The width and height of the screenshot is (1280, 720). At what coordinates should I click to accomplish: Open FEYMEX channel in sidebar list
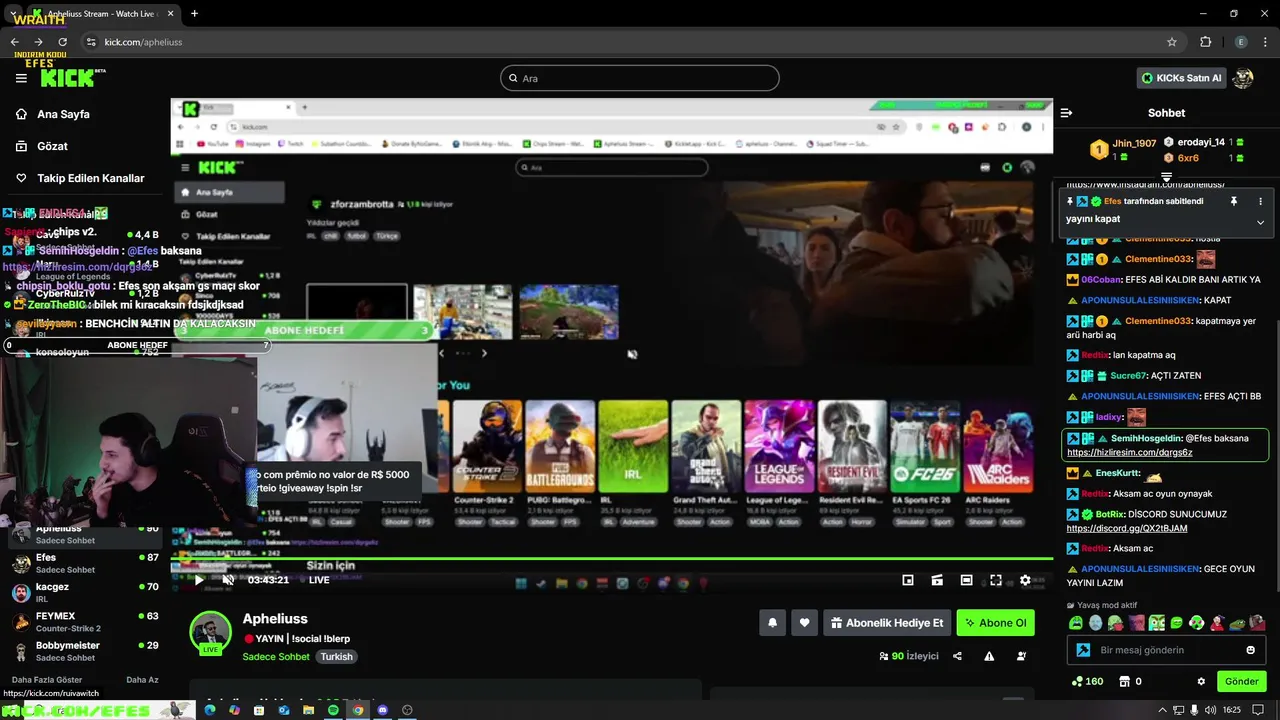pos(85,622)
